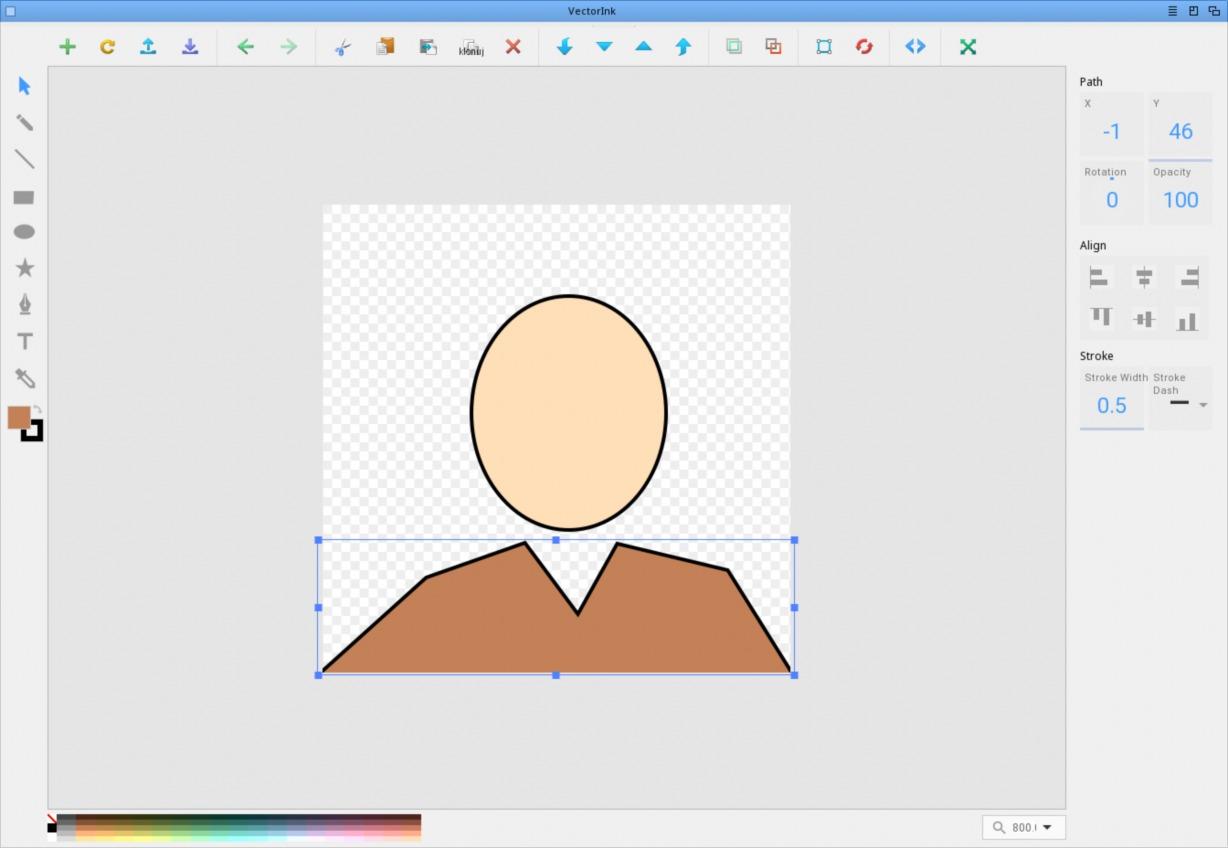
Task: Click the brown fill color swatch
Action: click(x=18, y=418)
